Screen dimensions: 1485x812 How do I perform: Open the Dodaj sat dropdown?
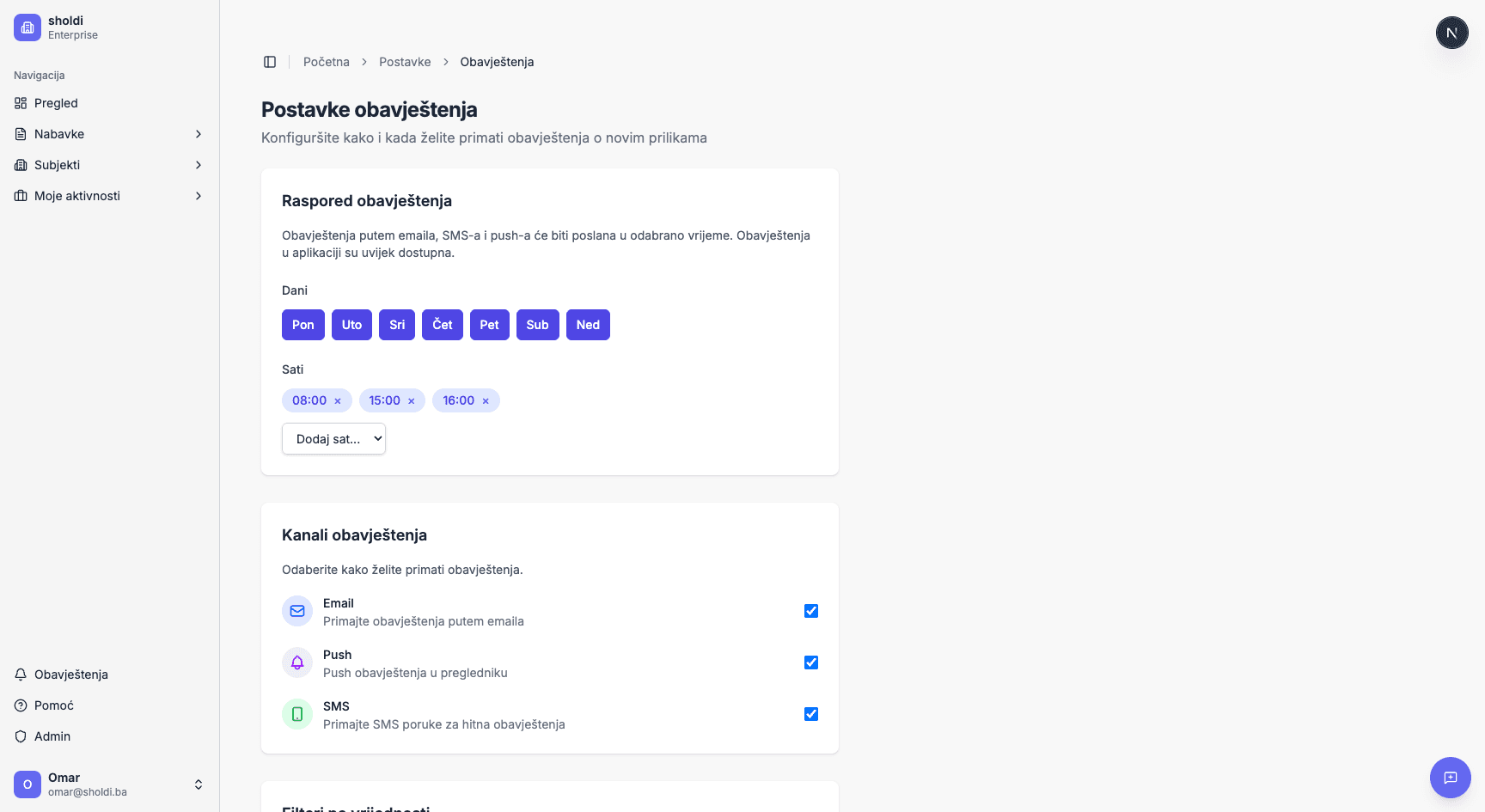click(333, 439)
